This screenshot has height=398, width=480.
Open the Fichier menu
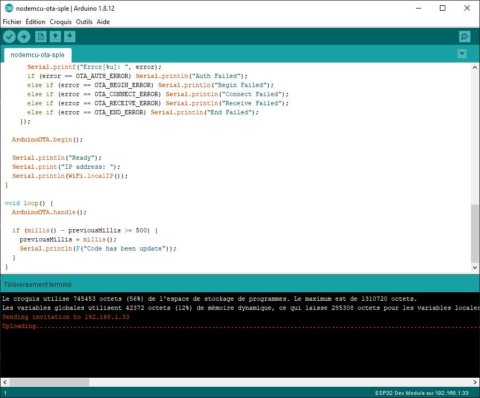click(x=12, y=22)
